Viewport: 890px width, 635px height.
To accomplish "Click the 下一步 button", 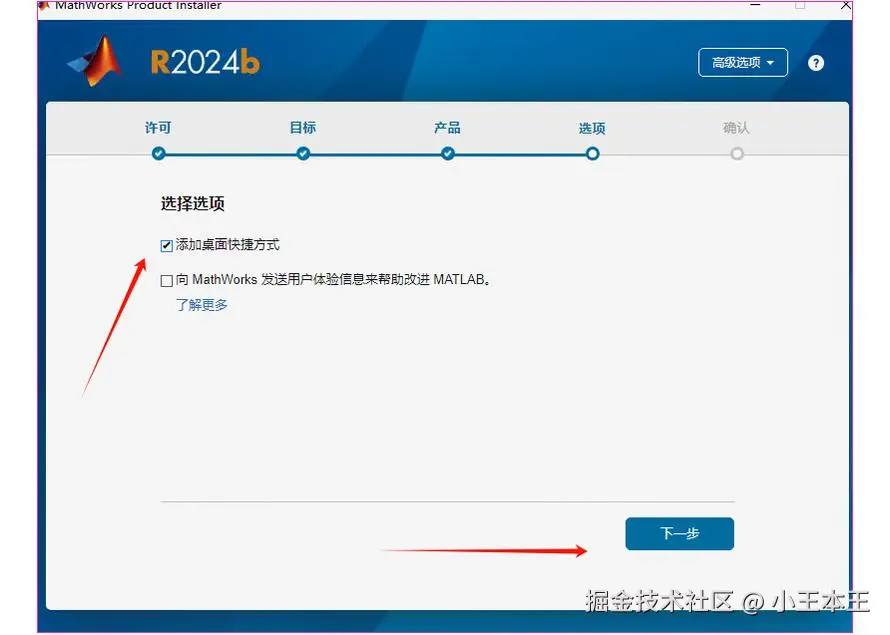I will click(679, 533).
